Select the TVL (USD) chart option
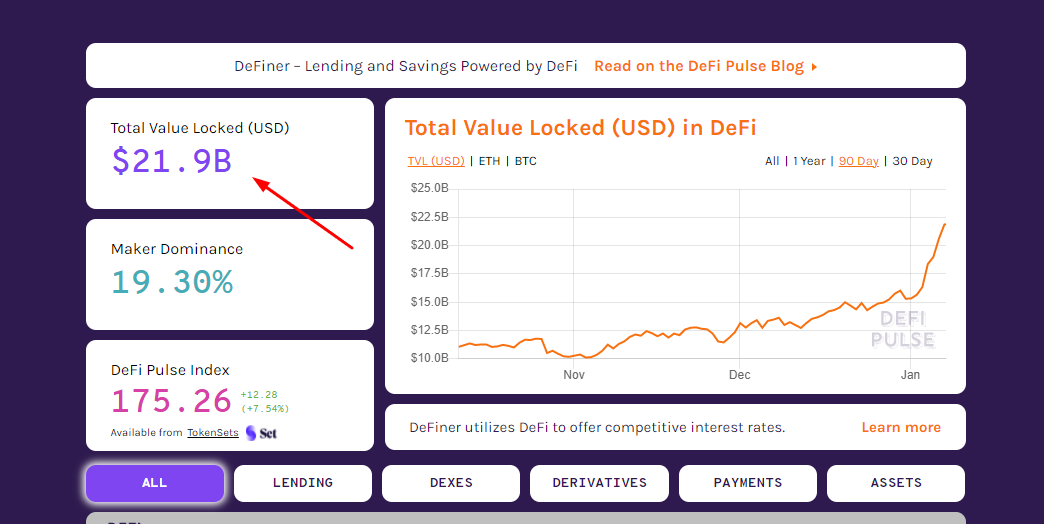The height and width of the screenshot is (524, 1044). click(436, 161)
